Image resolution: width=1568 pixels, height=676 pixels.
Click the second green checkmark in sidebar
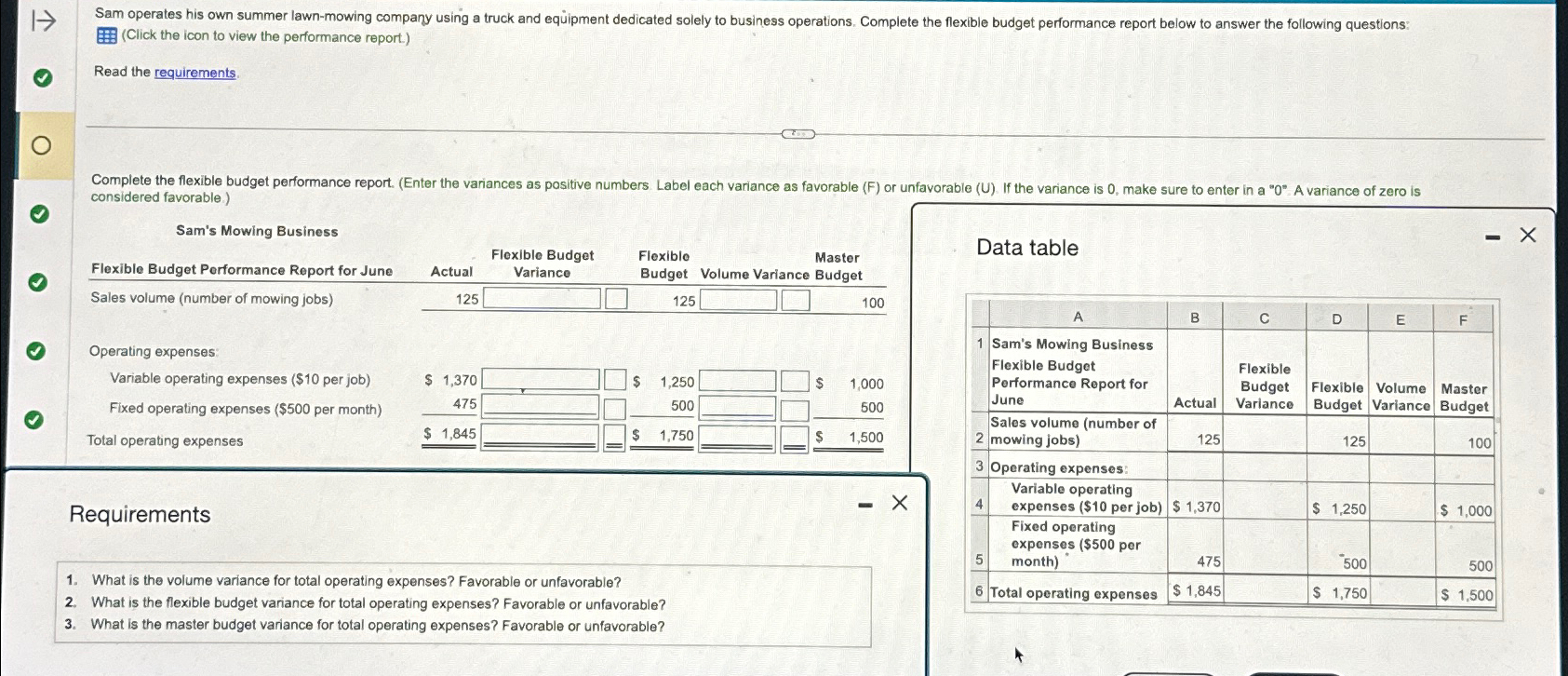point(38,214)
